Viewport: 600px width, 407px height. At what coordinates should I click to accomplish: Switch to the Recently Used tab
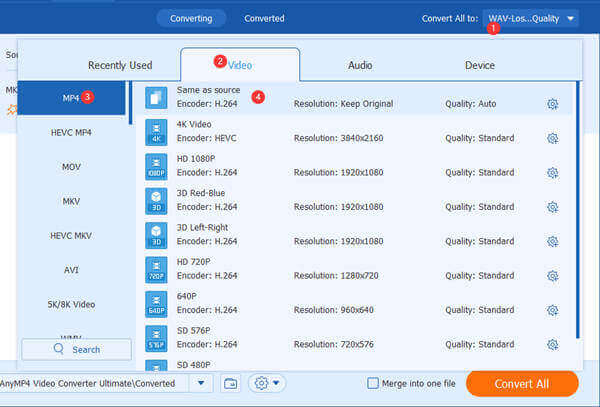120,65
